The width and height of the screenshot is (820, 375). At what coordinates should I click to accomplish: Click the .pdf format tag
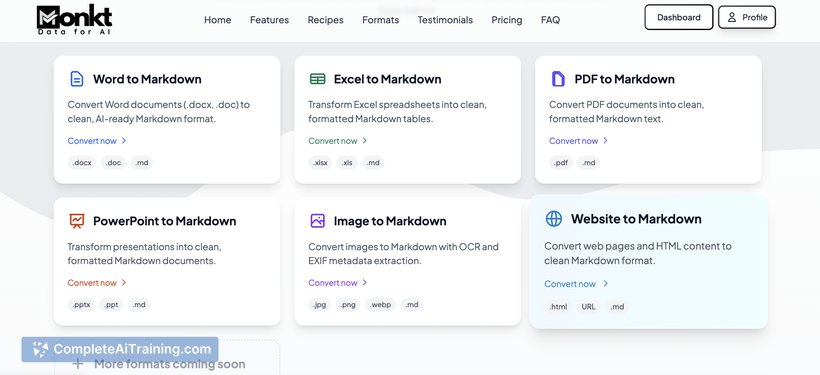coord(561,163)
